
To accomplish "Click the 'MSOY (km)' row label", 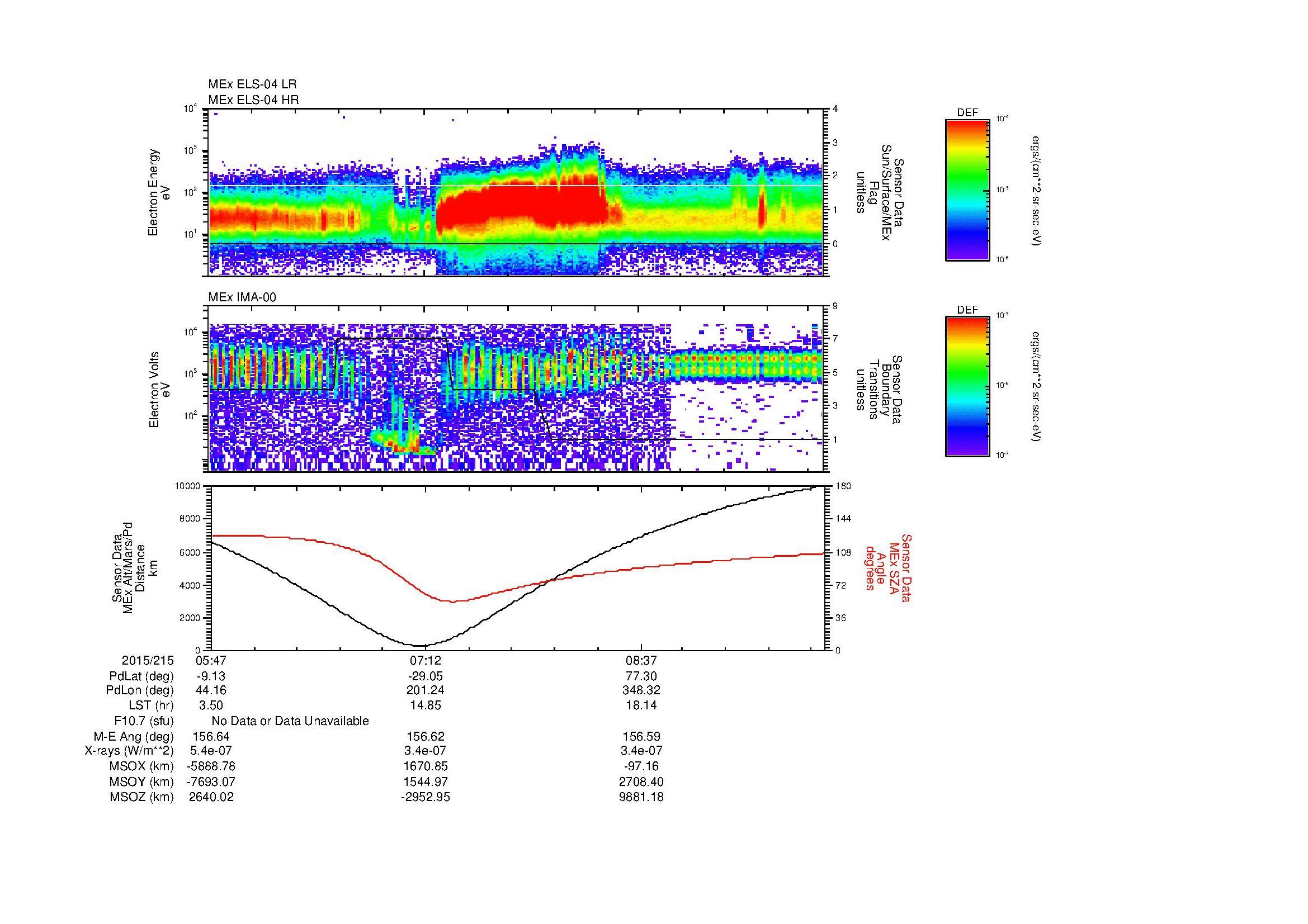I will pyautogui.click(x=141, y=781).
